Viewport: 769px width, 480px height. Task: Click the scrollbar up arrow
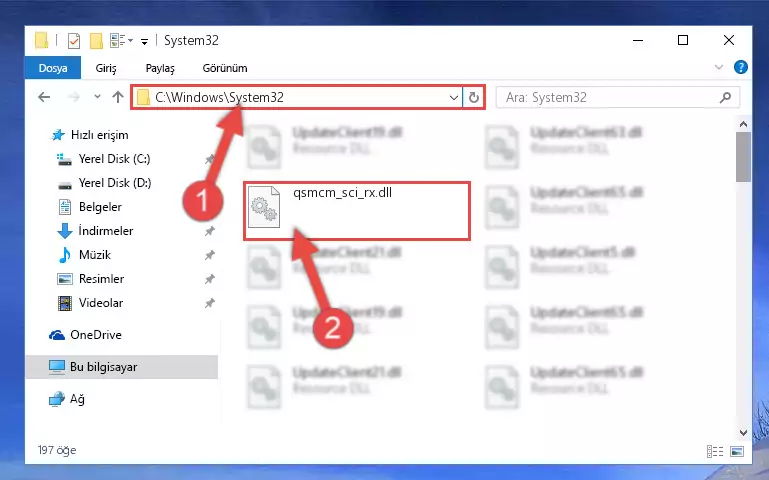click(x=743, y=125)
